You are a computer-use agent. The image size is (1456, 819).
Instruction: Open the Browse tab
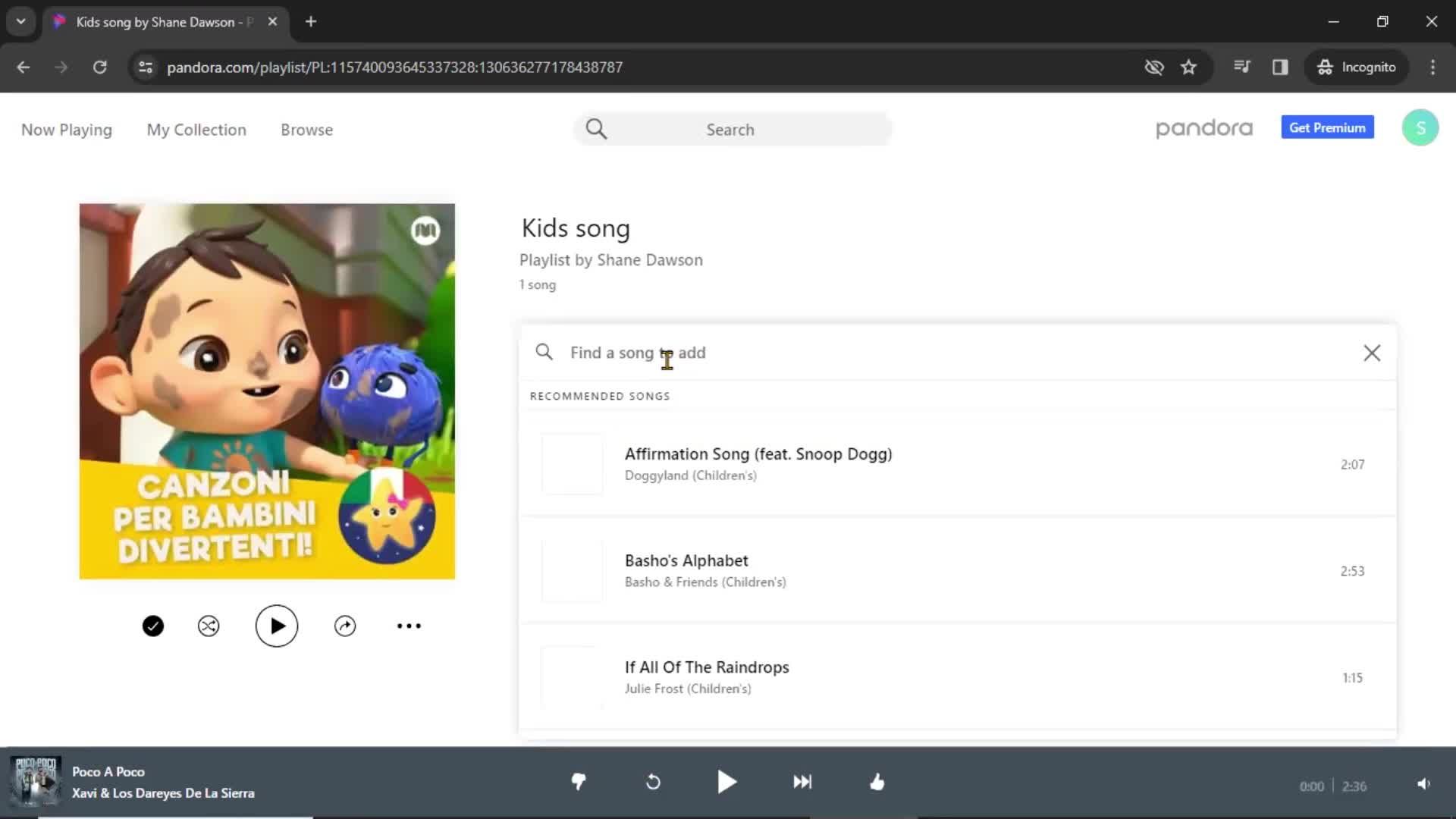tap(307, 130)
